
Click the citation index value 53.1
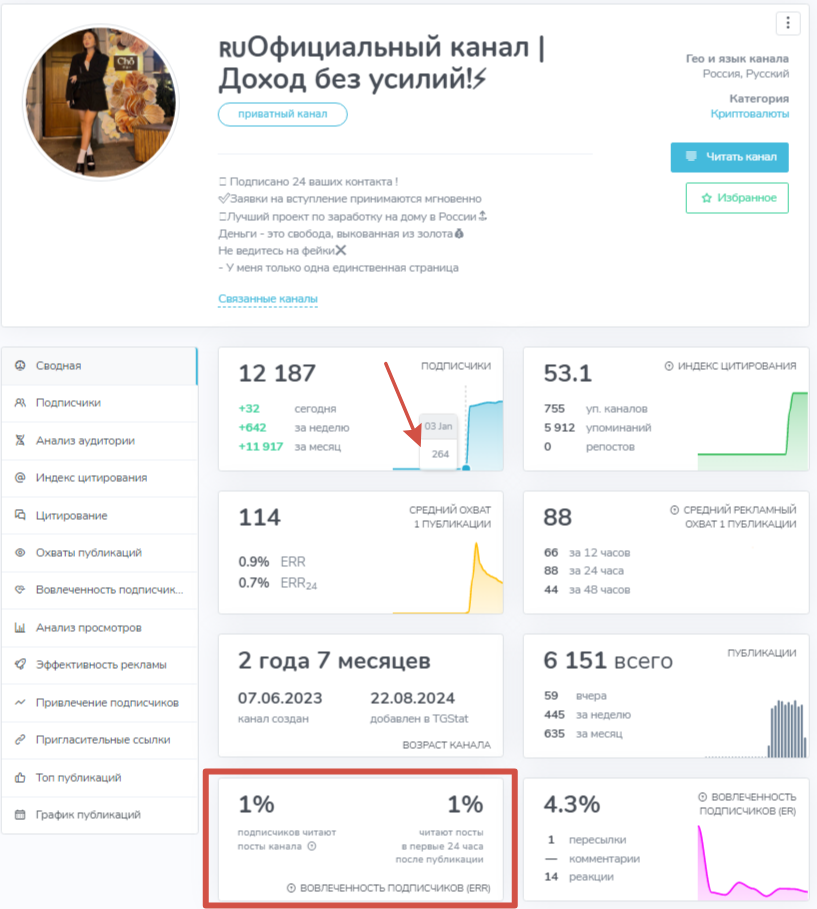(x=568, y=373)
